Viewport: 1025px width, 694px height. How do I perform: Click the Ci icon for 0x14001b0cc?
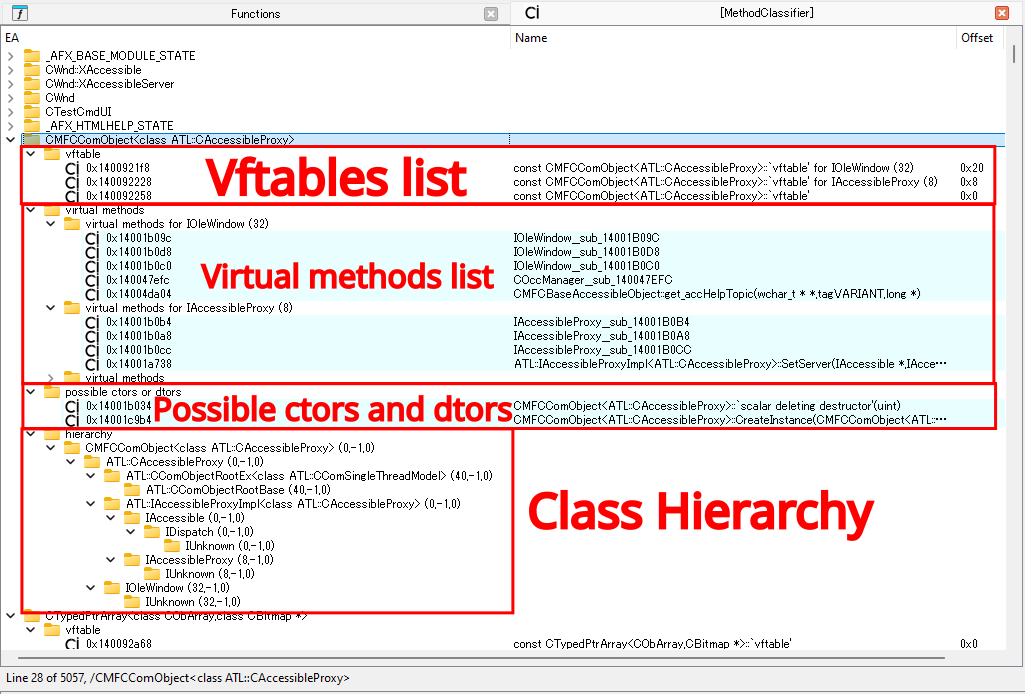92,350
